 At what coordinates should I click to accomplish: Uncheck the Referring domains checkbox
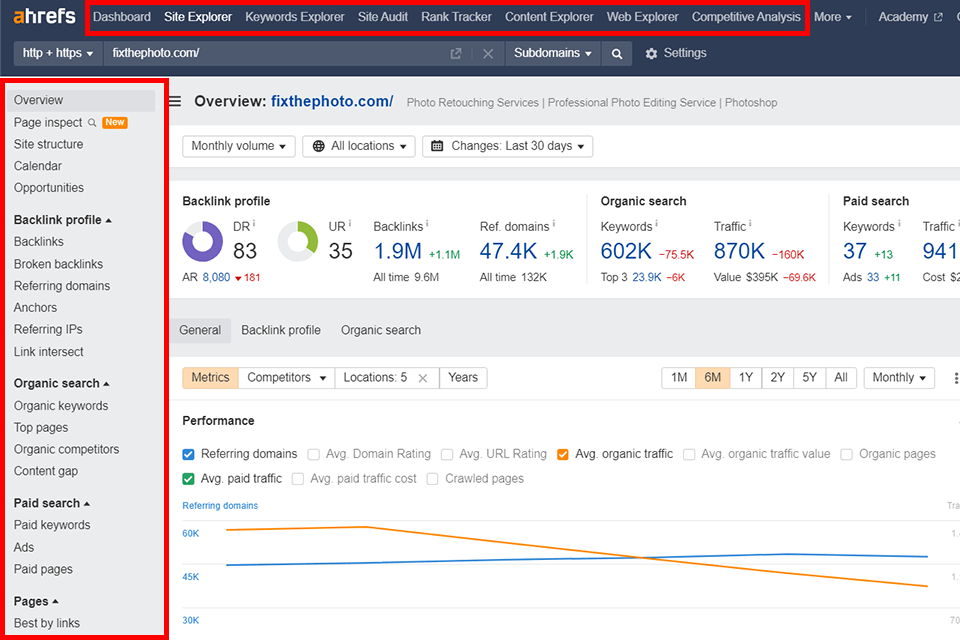(x=189, y=454)
